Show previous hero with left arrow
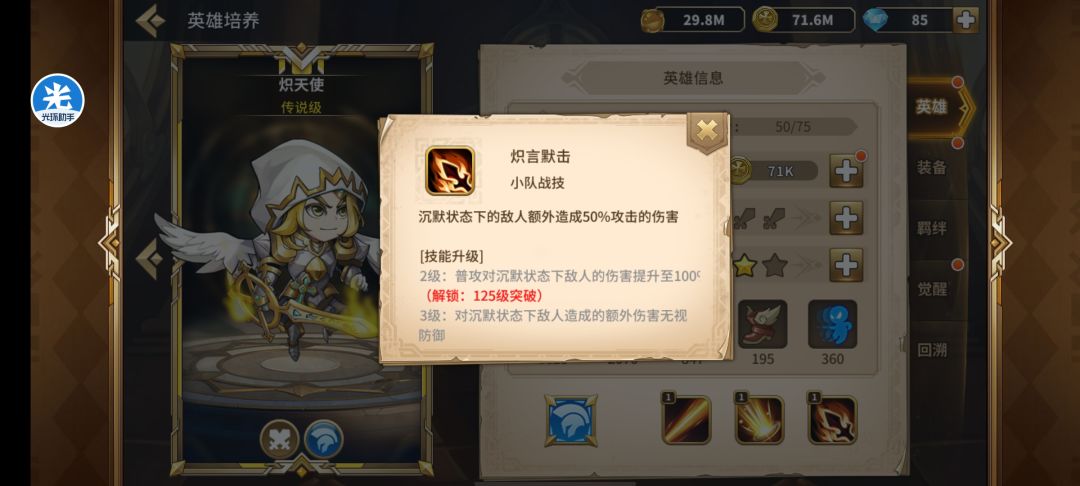Image resolution: width=1080 pixels, height=486 pixels. pos(149,260)
